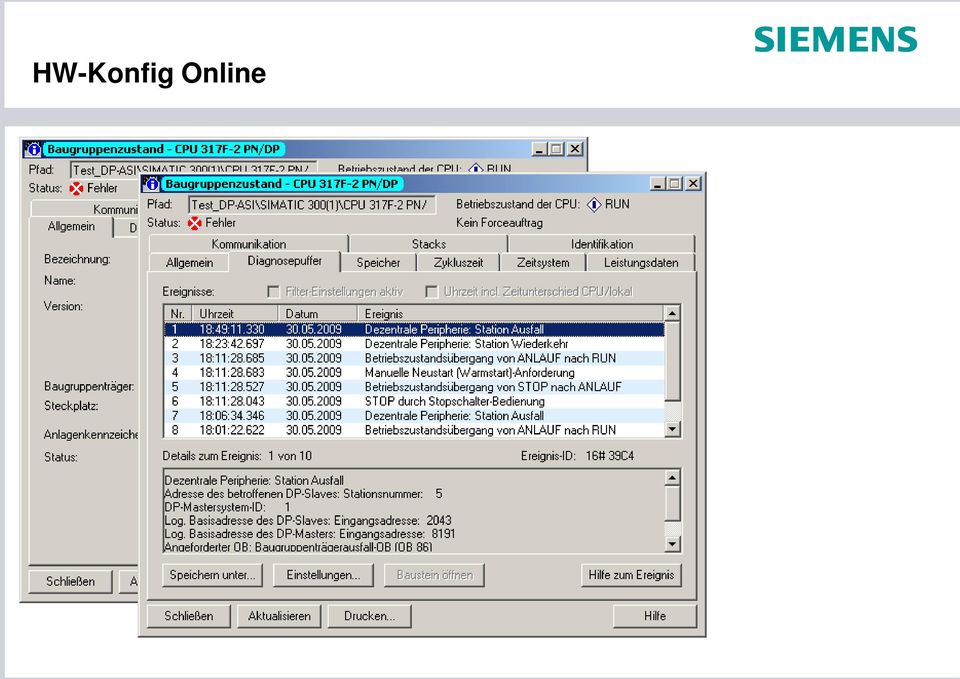
Task: Open the Zeitsystem tab
Action: click(x=543, y=263)
